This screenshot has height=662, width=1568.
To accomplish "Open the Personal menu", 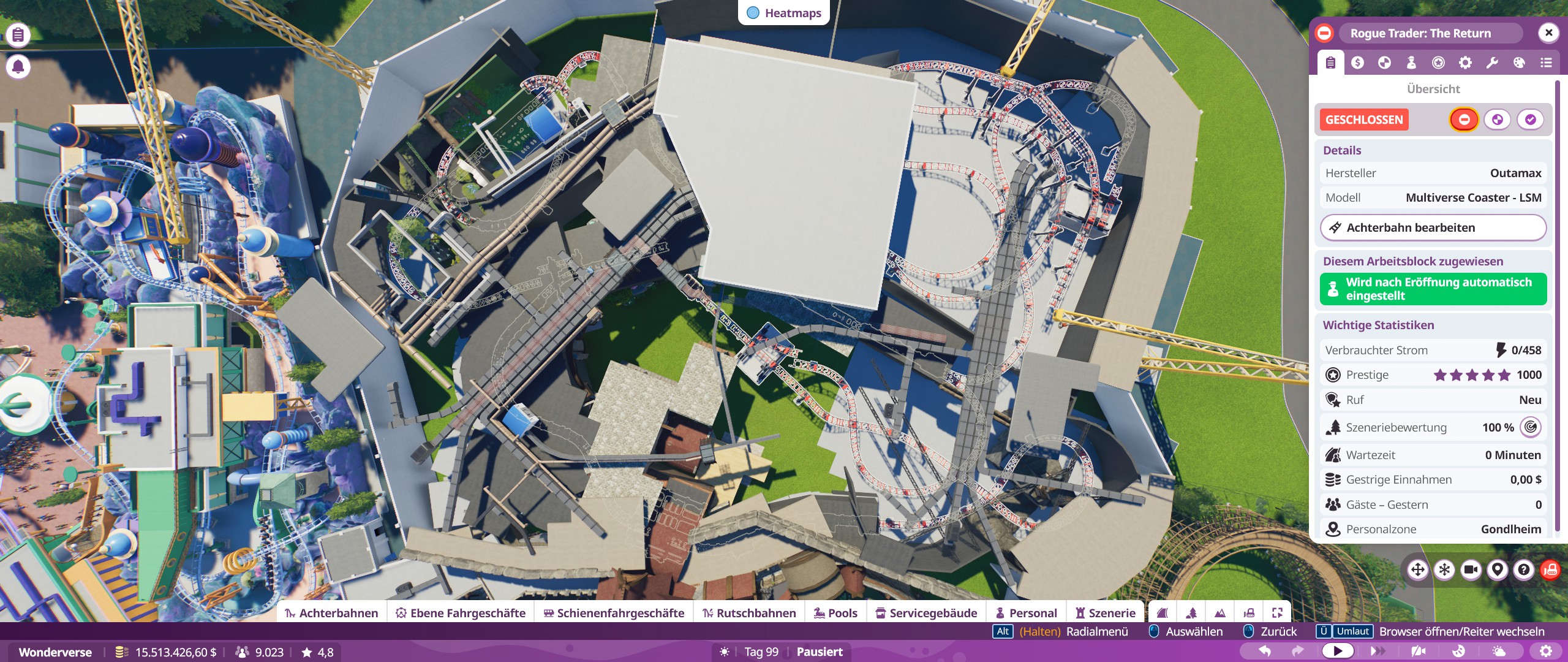I will (x=1027, y=613).
